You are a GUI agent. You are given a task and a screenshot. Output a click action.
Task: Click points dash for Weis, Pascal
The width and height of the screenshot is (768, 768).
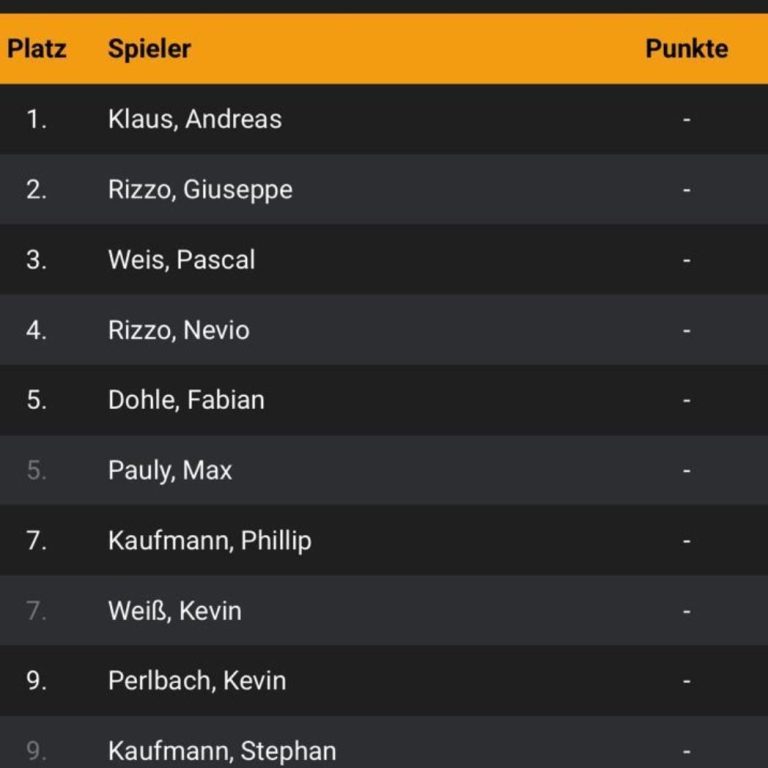pyautogui.click(x=687, y=260)
